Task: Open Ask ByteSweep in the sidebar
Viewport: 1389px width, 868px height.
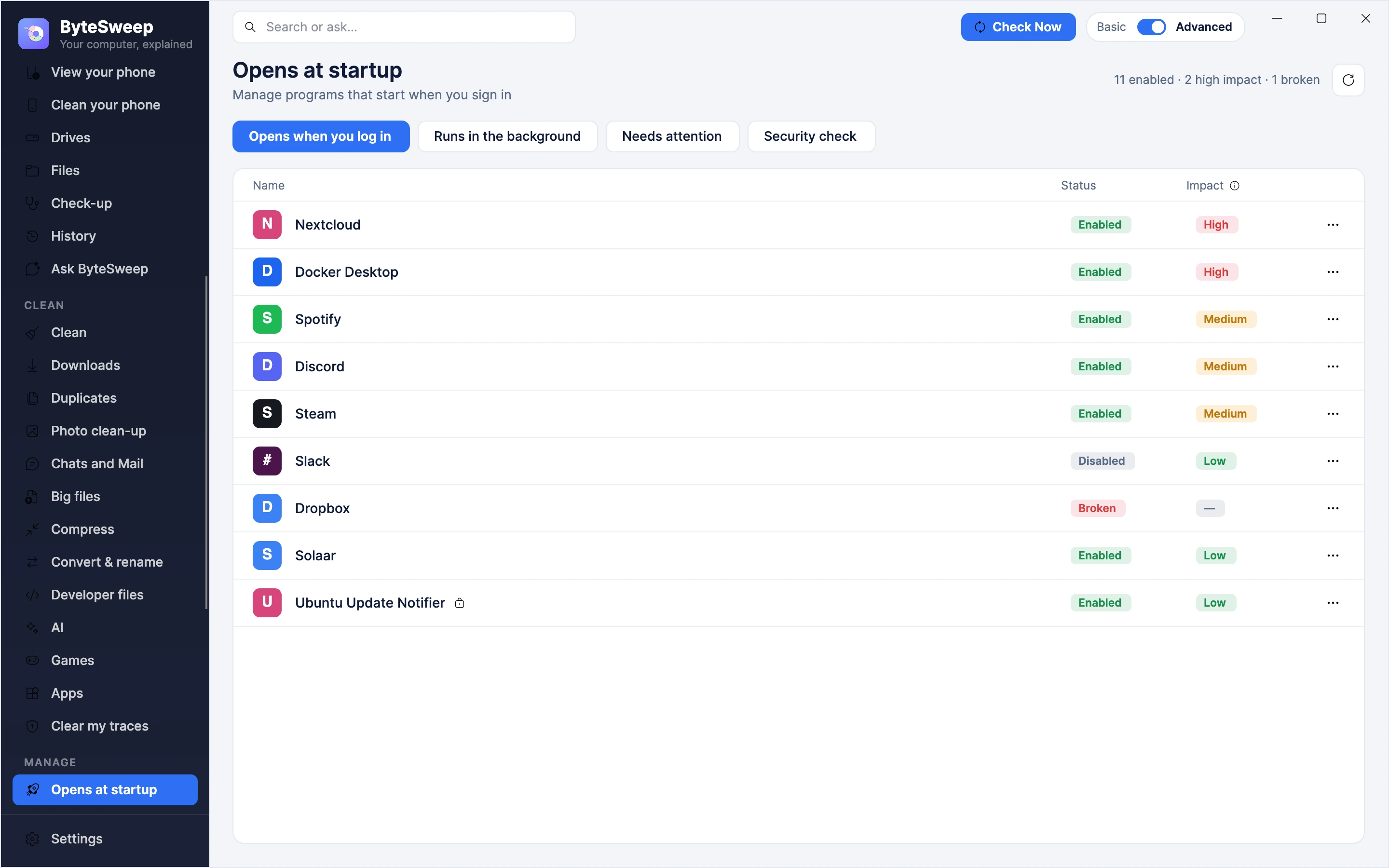Action: pyautogui.click(x=105, y=269)
